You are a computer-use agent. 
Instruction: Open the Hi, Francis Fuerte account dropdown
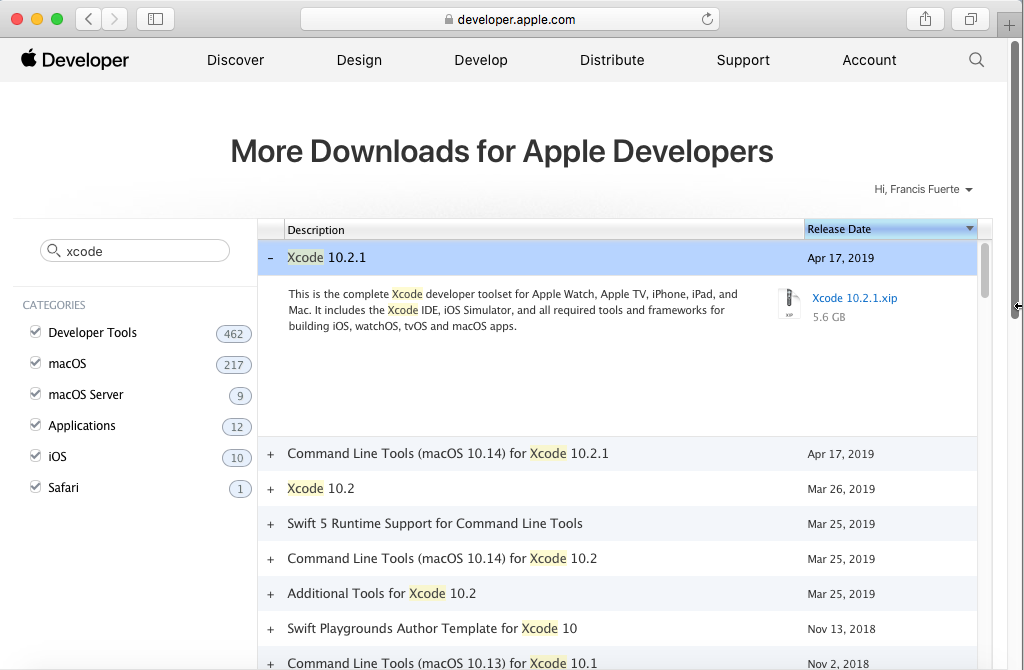coord(923,189)
